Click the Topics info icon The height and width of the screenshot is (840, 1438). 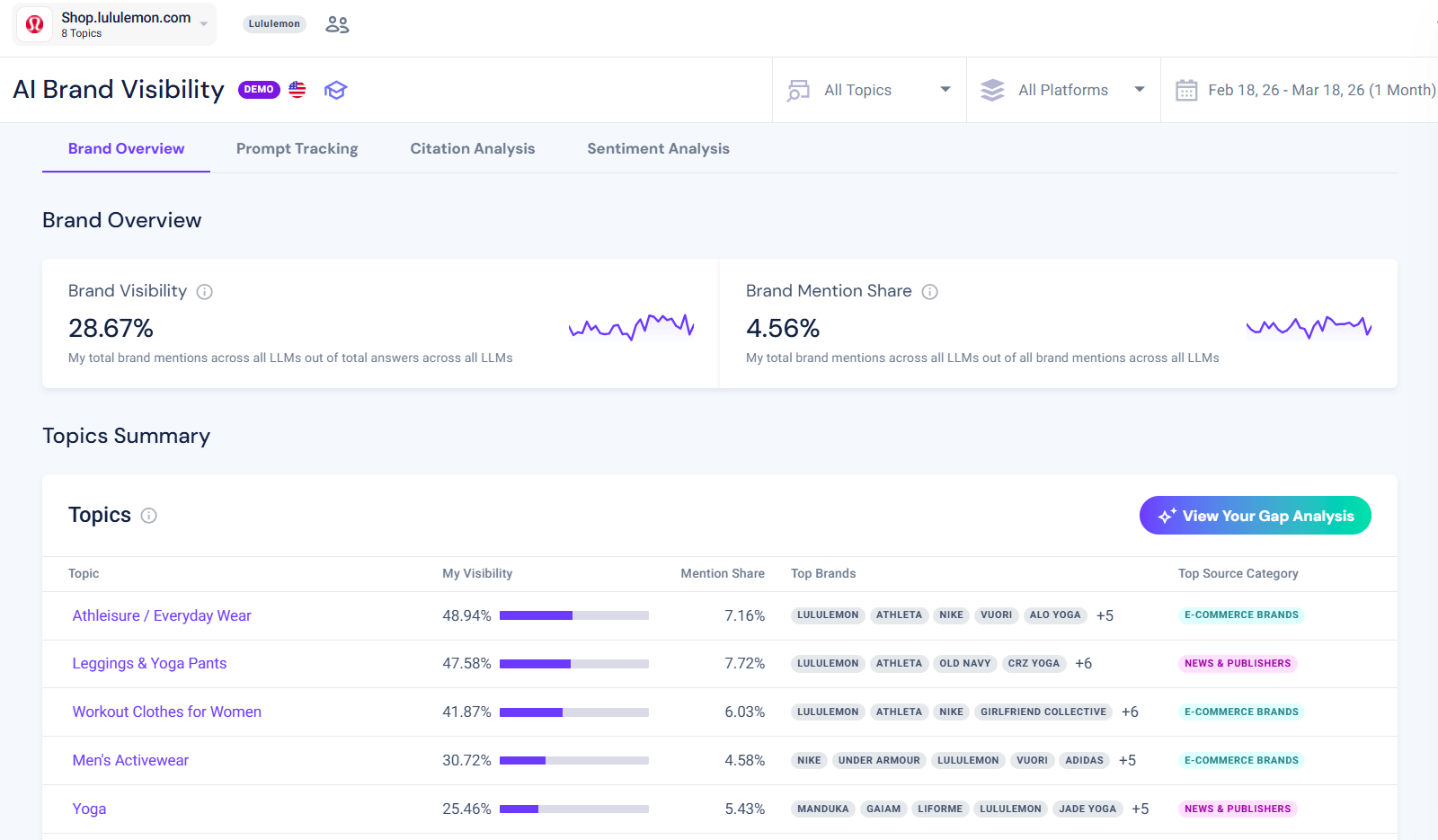149,516
